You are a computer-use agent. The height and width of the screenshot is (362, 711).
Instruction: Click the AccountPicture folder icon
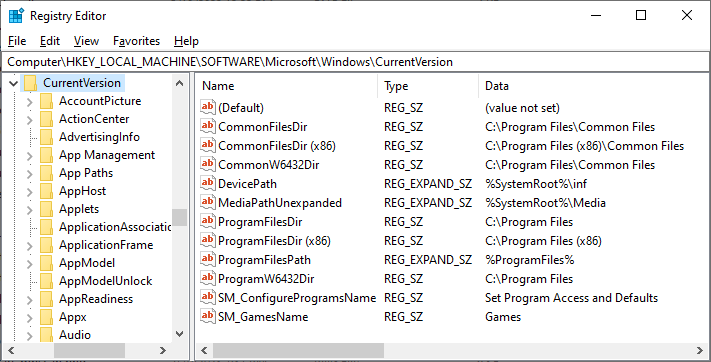pos(46,101)
